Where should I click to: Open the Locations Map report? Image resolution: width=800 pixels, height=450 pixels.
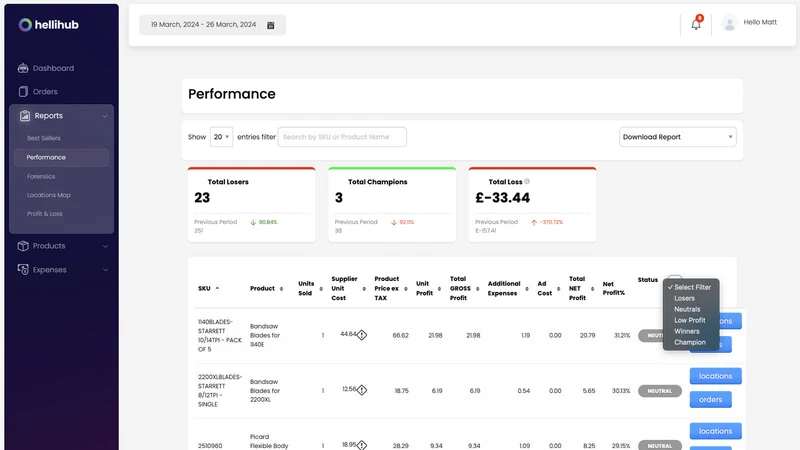coord(48,195)
